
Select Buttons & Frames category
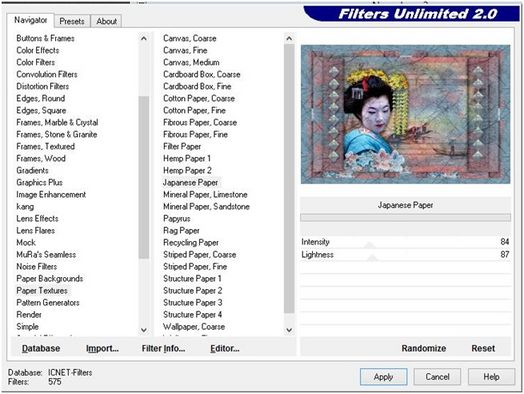tap(45, 38)
